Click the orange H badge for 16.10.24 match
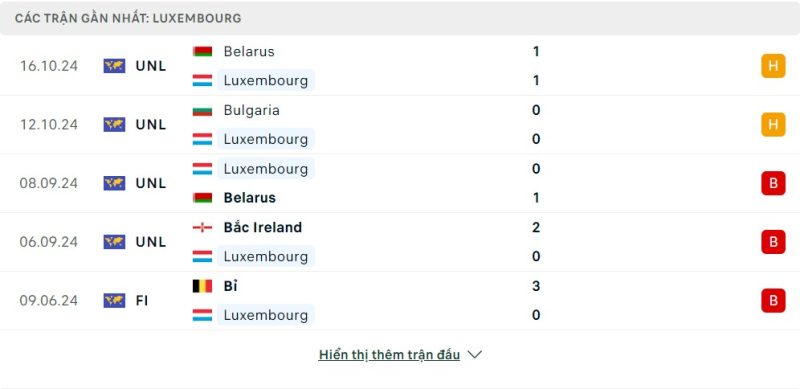Viewport: 800px width, 389px height. (x=773, y=66)
